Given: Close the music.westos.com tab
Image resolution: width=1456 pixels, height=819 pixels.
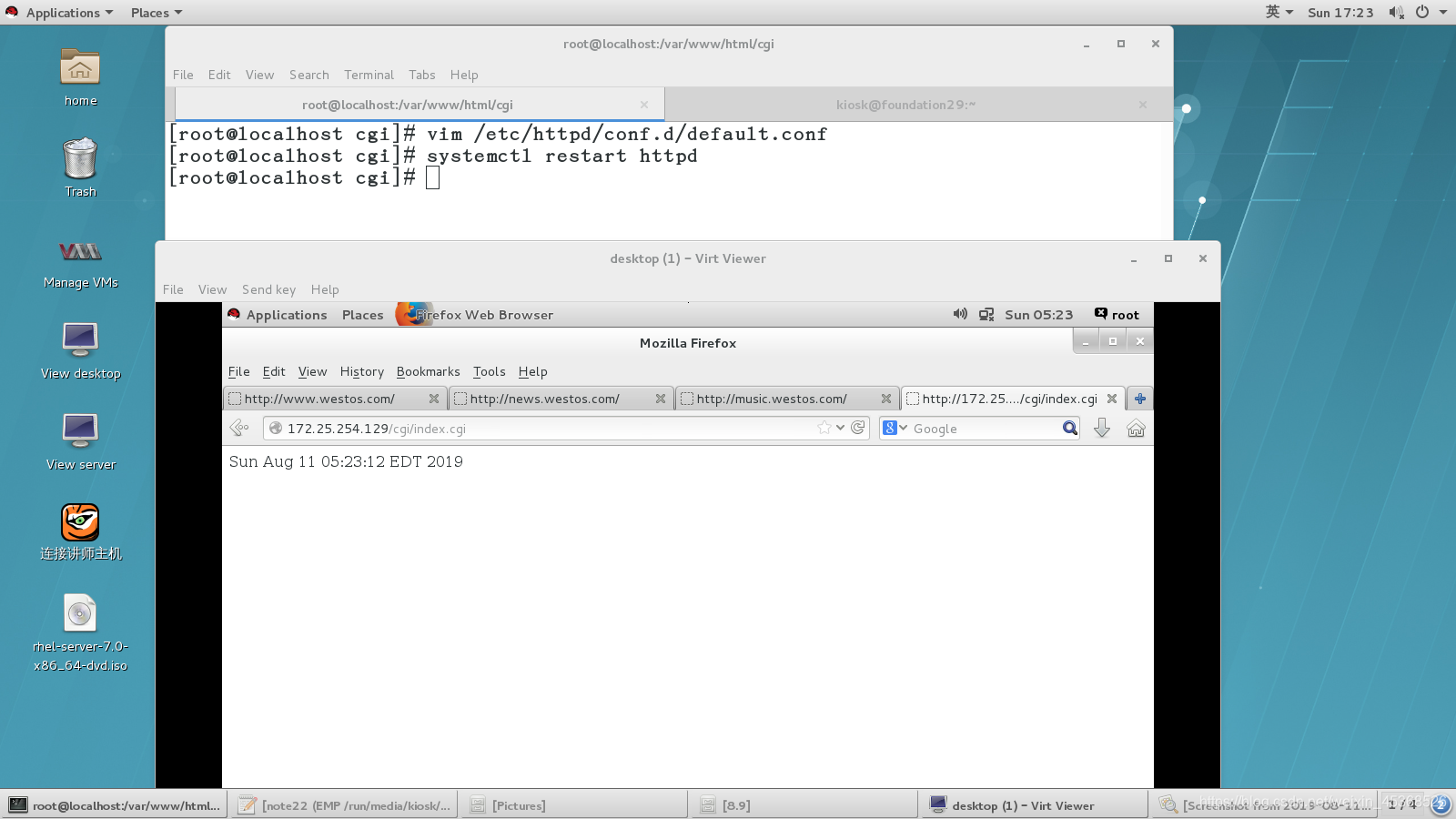Looking at the screenshot, I should click(x=886, y=399).
